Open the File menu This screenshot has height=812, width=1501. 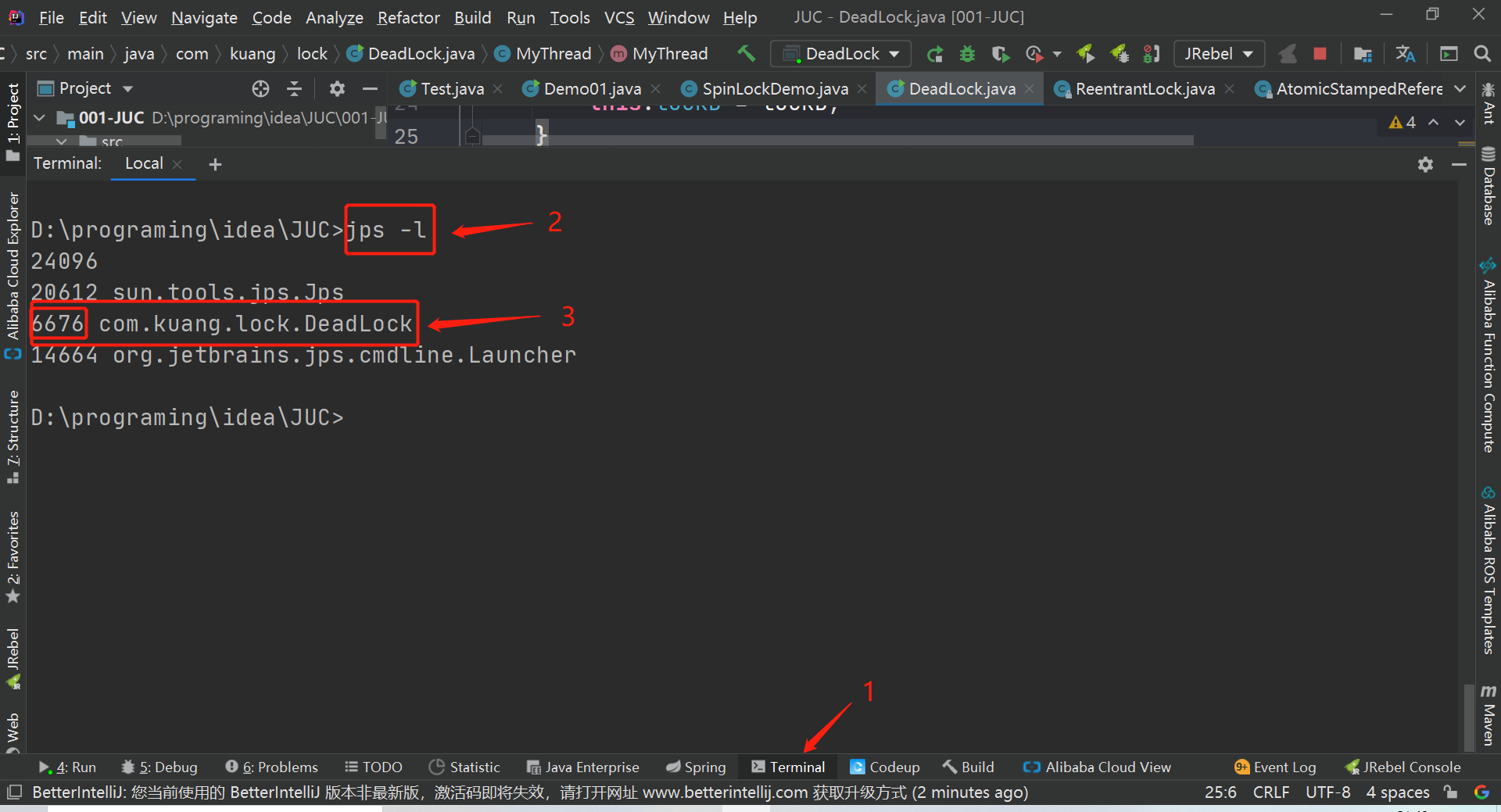click(51, 17)
